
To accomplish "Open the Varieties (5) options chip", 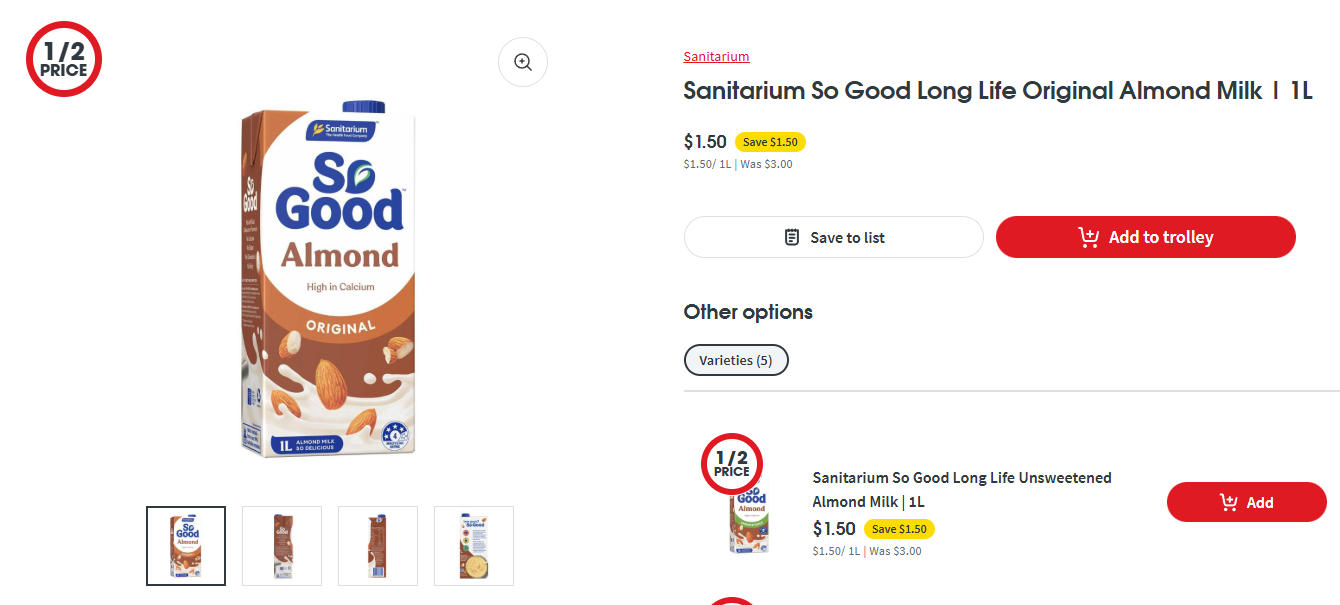I will tap(736, 360).
